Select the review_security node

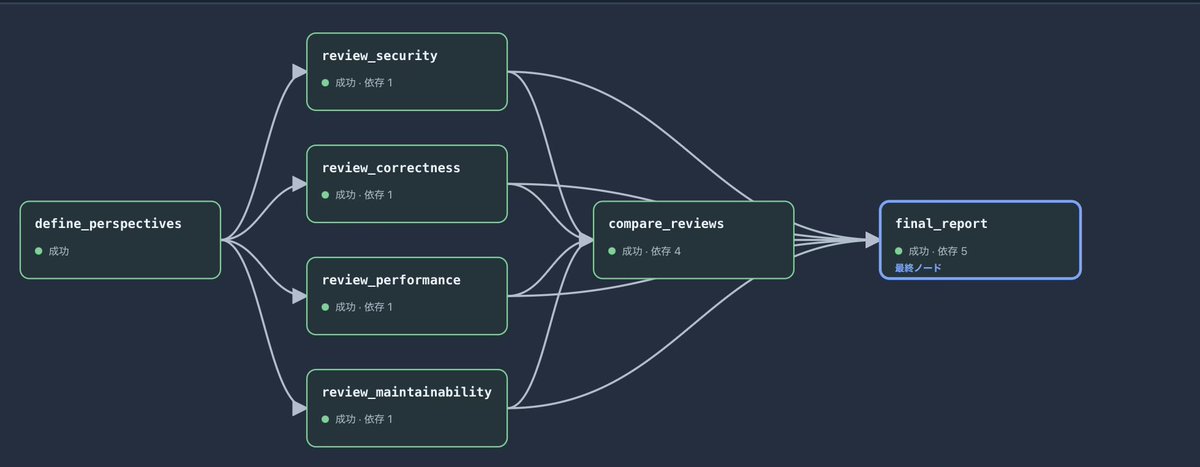point(407,71)
